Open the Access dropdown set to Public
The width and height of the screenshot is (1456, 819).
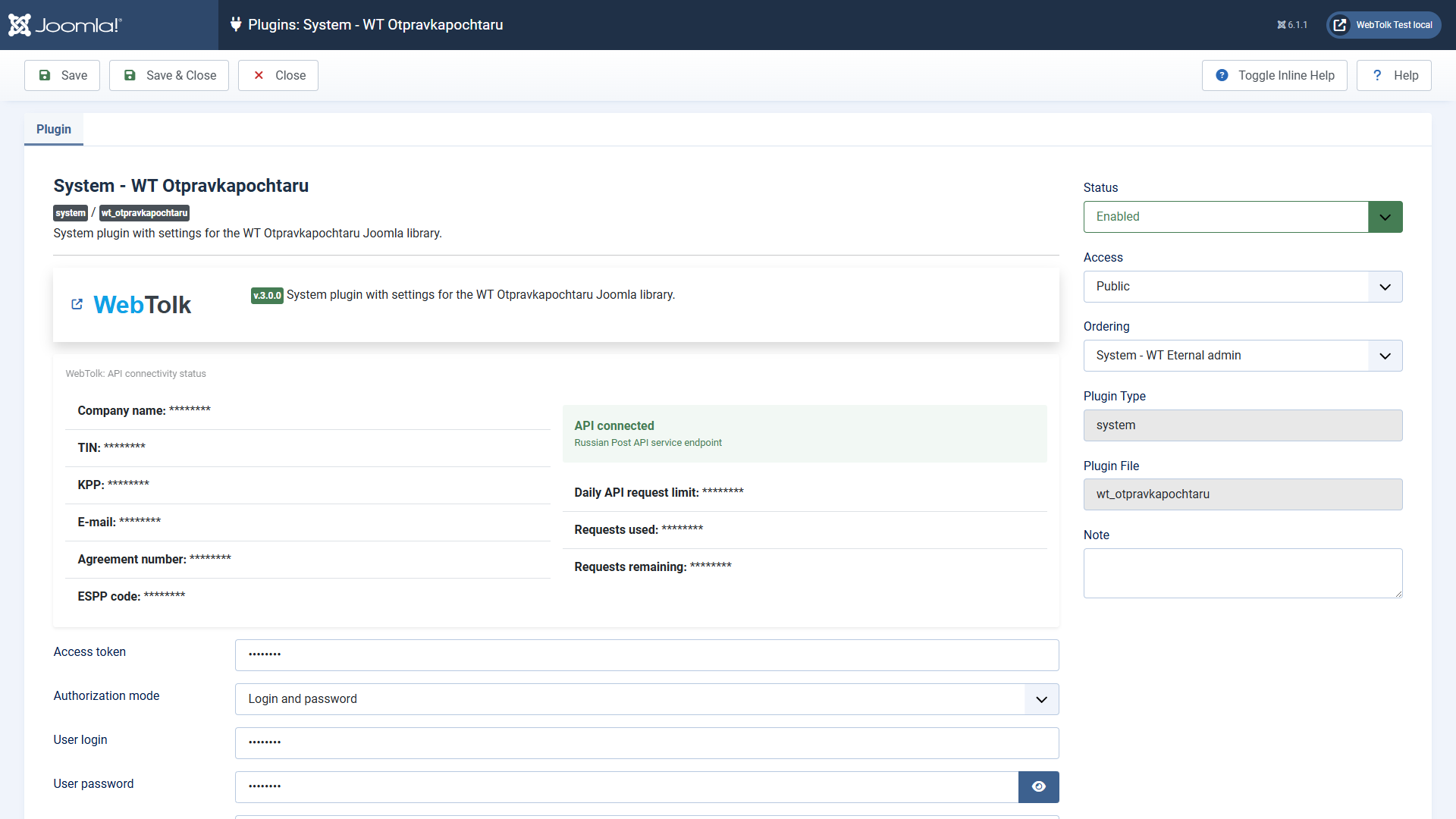(1243, 287)
